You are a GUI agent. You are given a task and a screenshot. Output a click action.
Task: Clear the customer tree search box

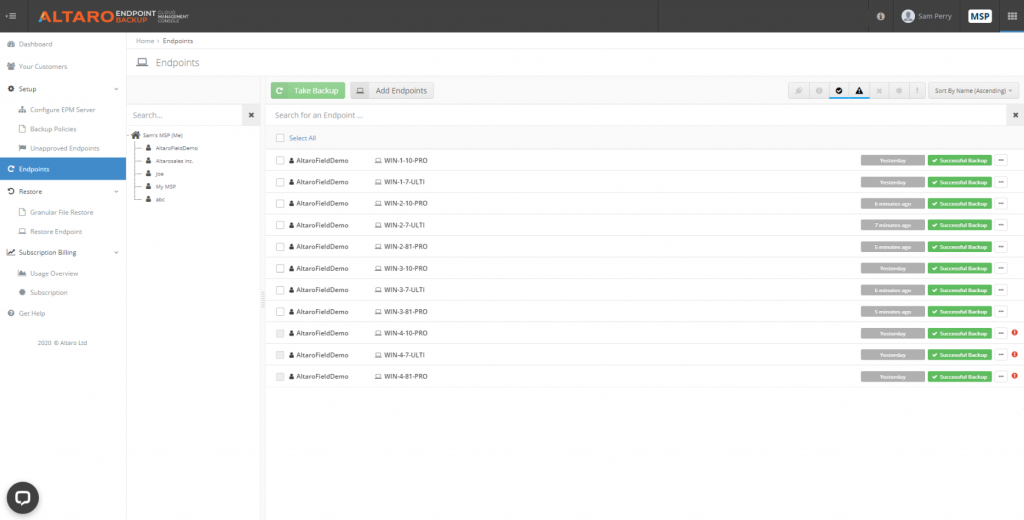coord(251,115)
